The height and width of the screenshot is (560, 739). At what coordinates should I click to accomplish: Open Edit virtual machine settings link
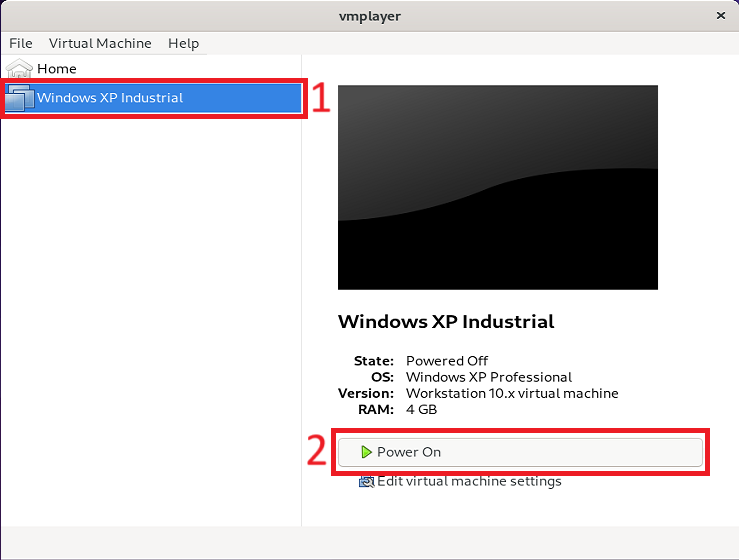[469, 481]
